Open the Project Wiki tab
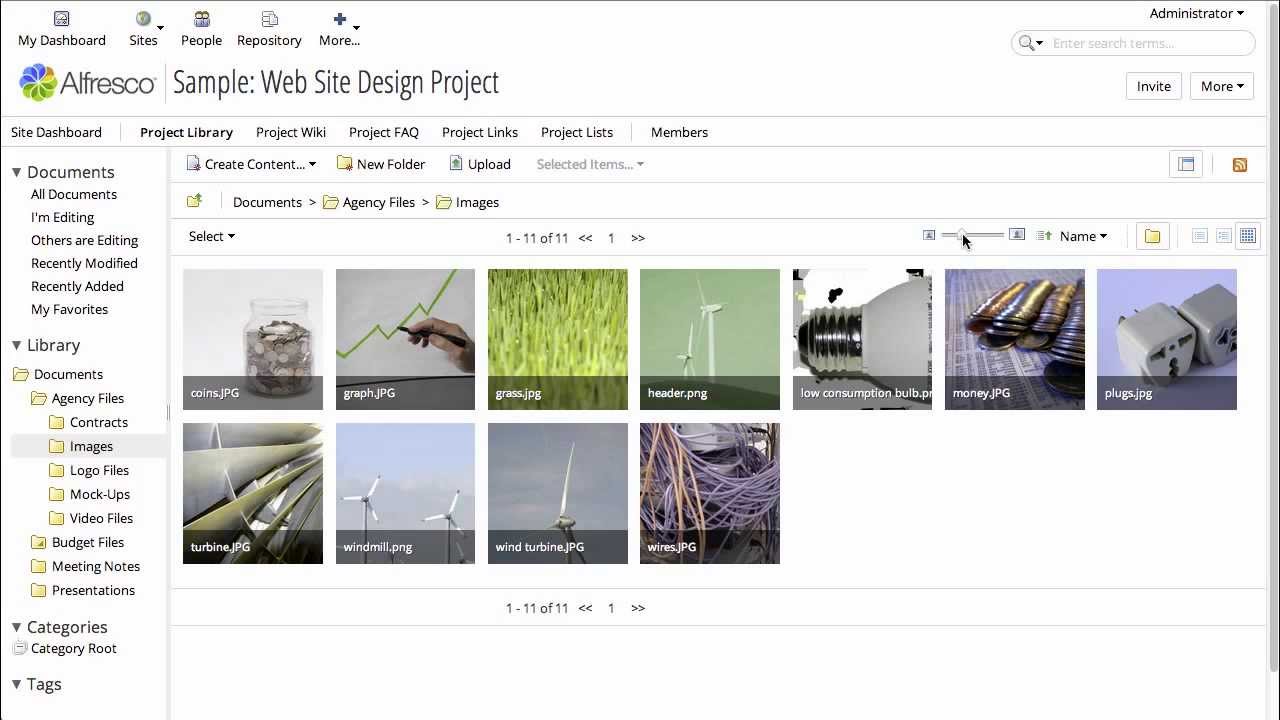 (290, 132)
